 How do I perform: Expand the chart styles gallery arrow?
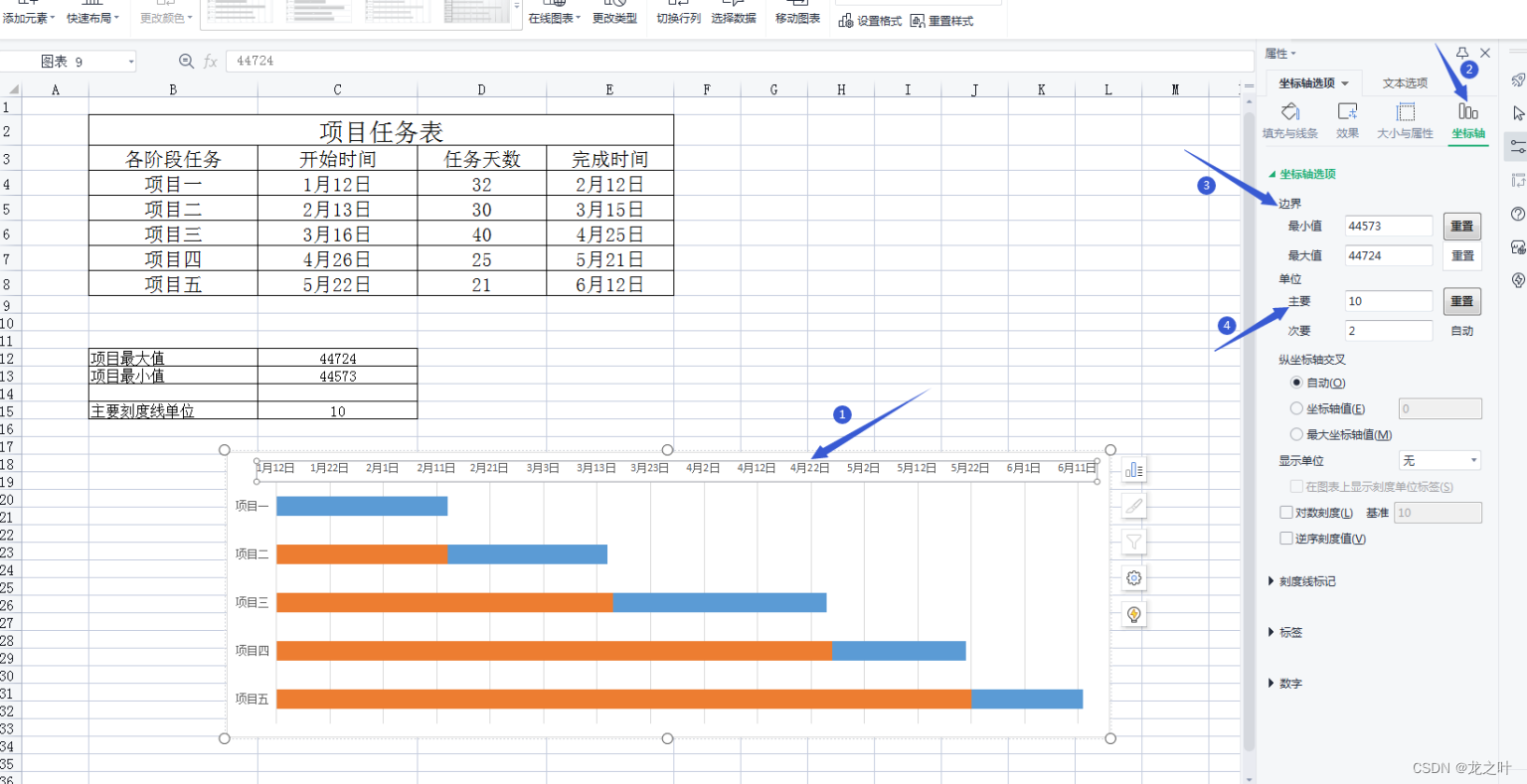coord(517,8)
